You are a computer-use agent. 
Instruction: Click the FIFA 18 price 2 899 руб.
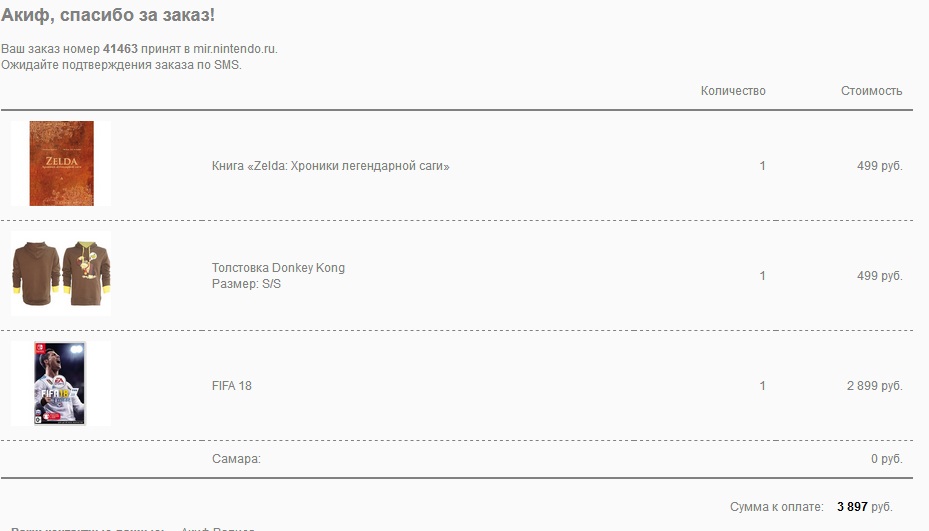coord(874,386)
